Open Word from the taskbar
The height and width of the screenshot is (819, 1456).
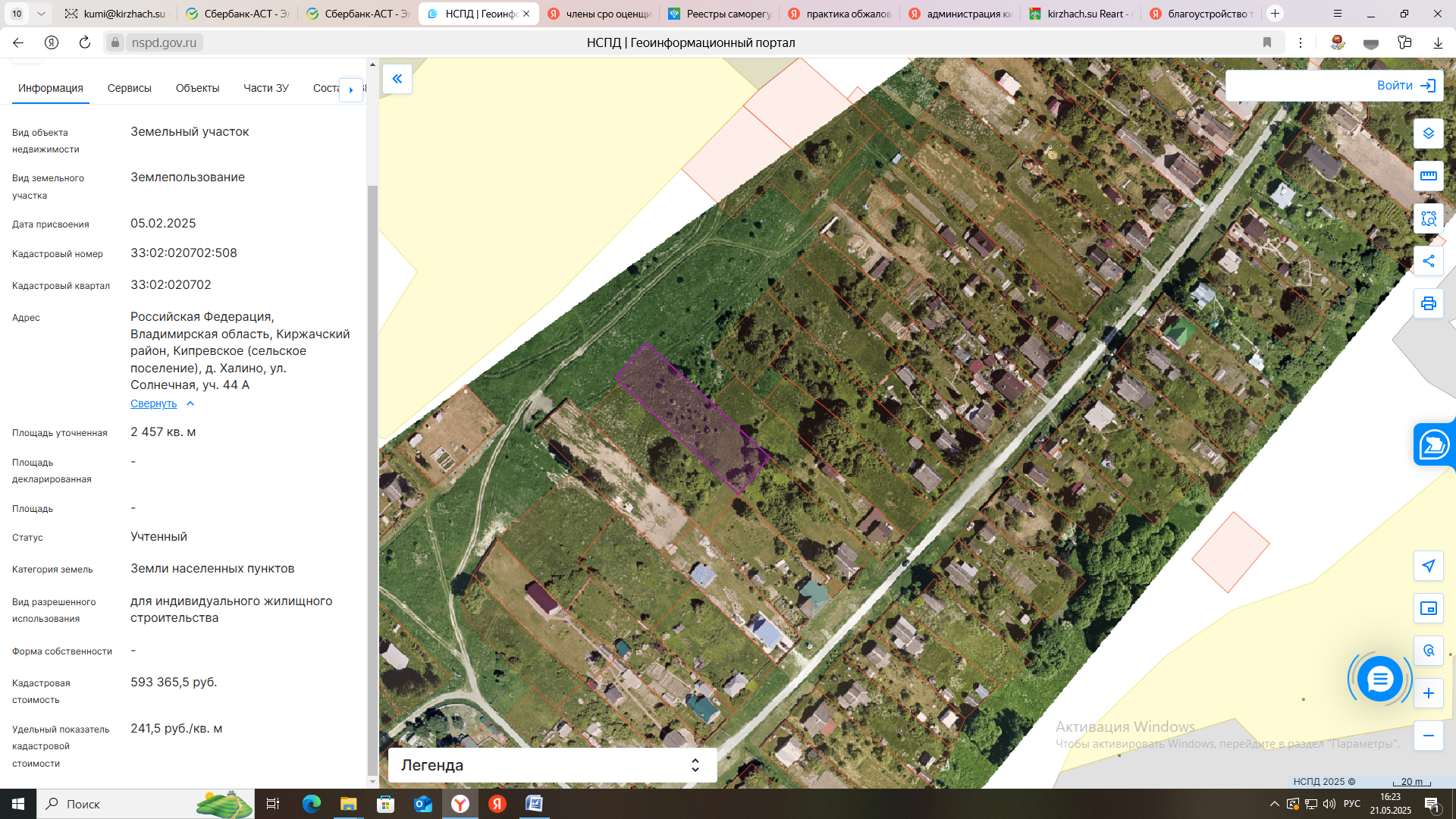click(534, 804)
